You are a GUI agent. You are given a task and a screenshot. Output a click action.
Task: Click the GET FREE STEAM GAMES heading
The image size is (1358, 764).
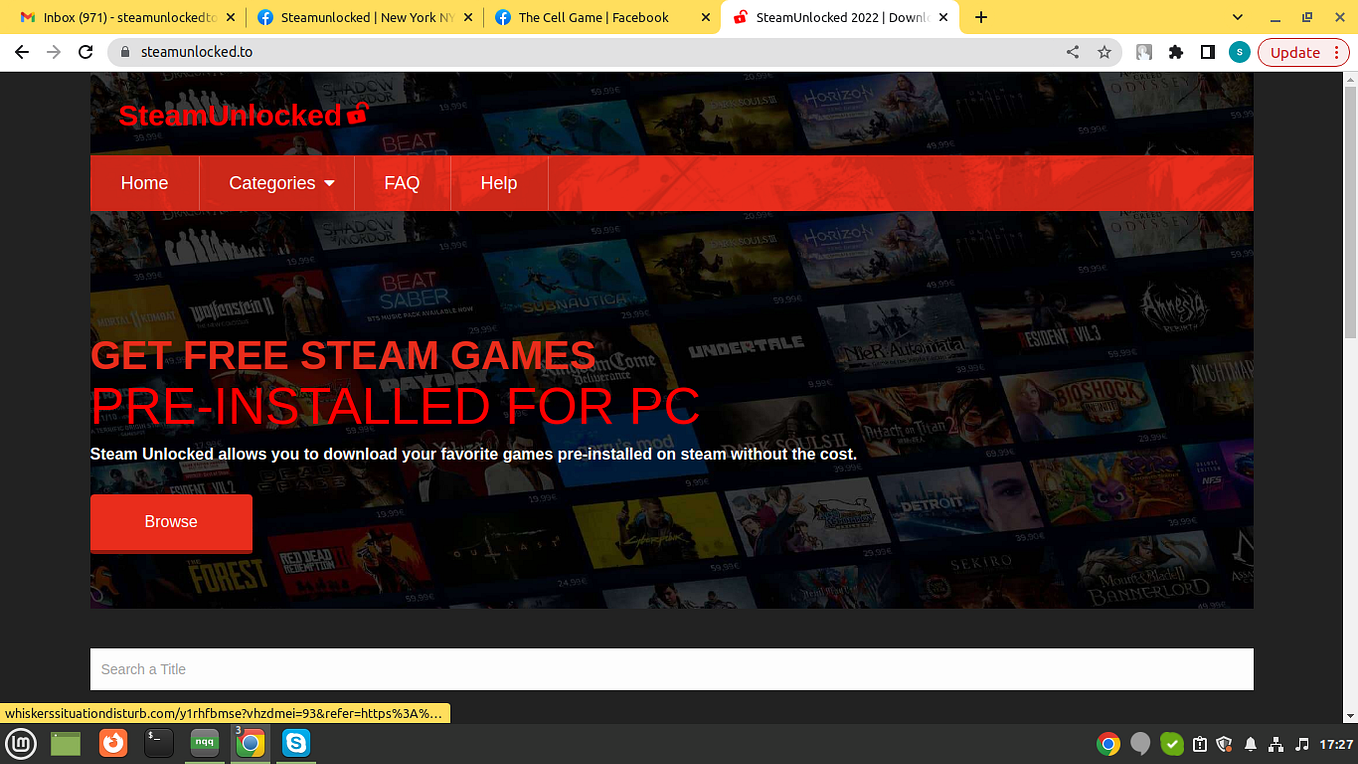(x=343, y=356)
